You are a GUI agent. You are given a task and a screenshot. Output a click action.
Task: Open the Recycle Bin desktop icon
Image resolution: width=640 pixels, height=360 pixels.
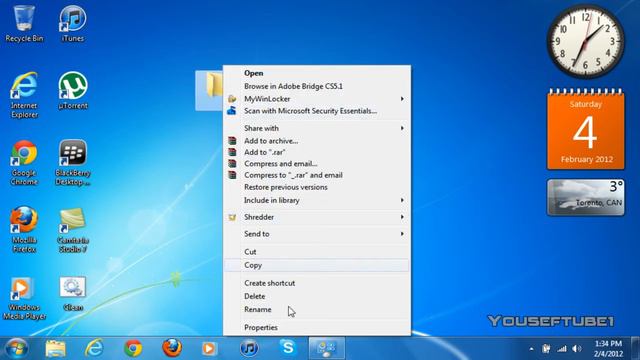coord(24,23)
